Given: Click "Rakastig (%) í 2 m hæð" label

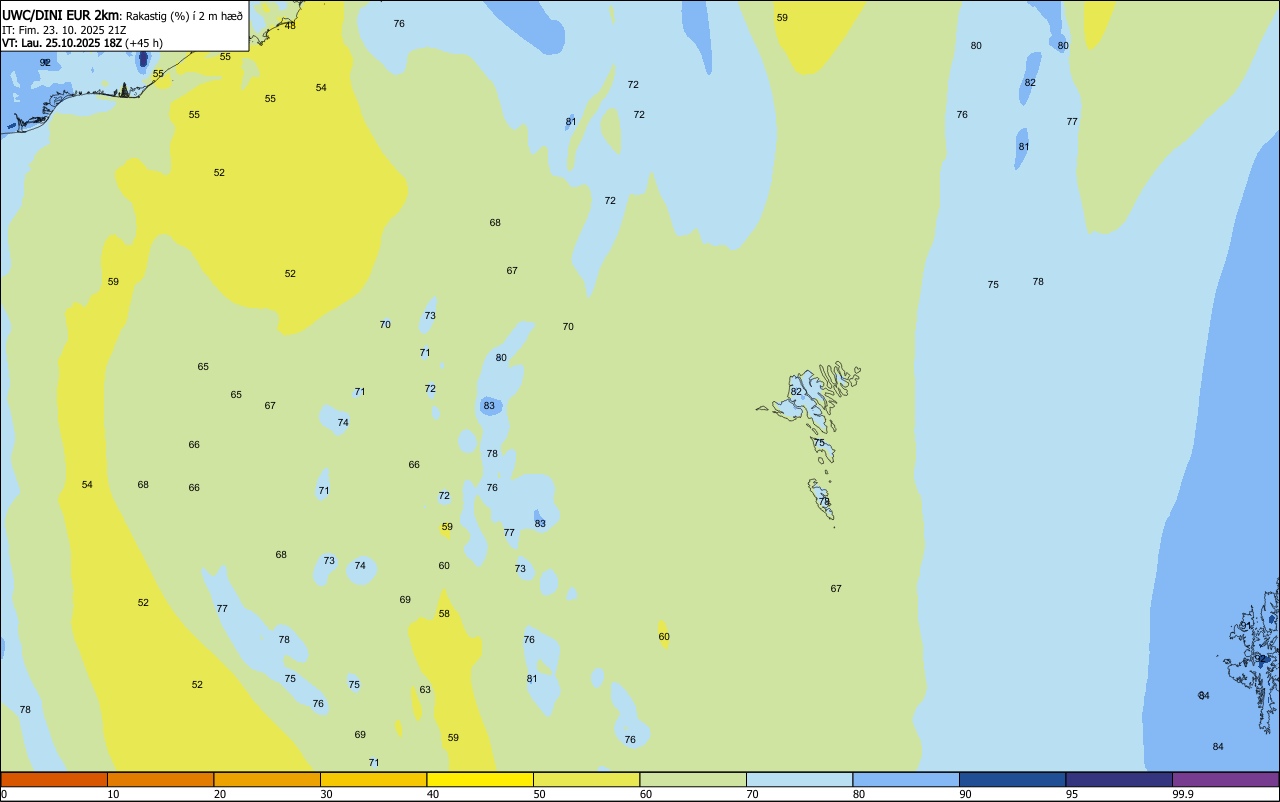Looking at the screenshot, I should coord(184,16).
